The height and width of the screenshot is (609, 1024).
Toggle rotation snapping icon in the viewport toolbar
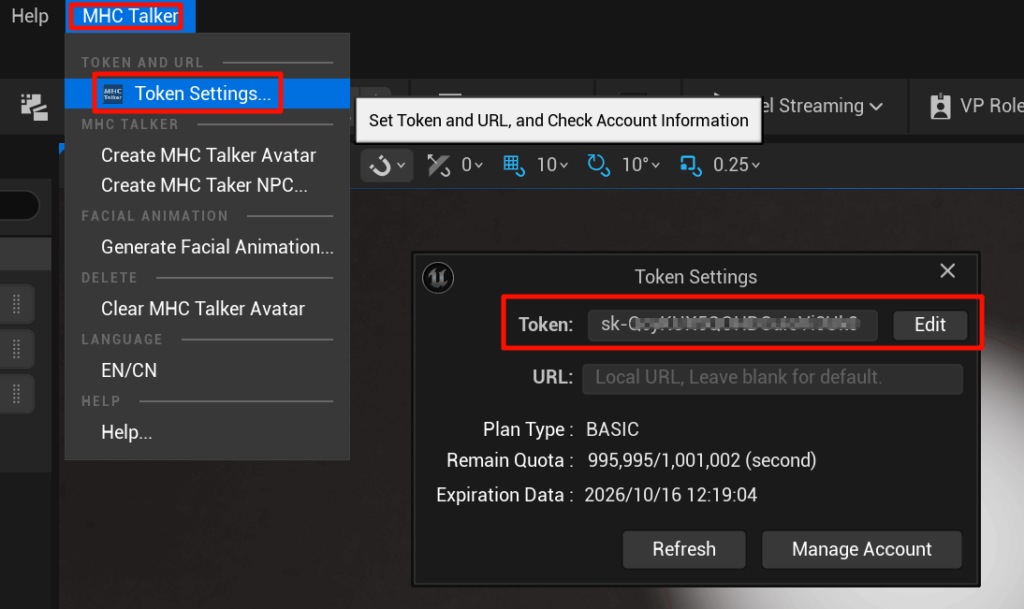598,165
